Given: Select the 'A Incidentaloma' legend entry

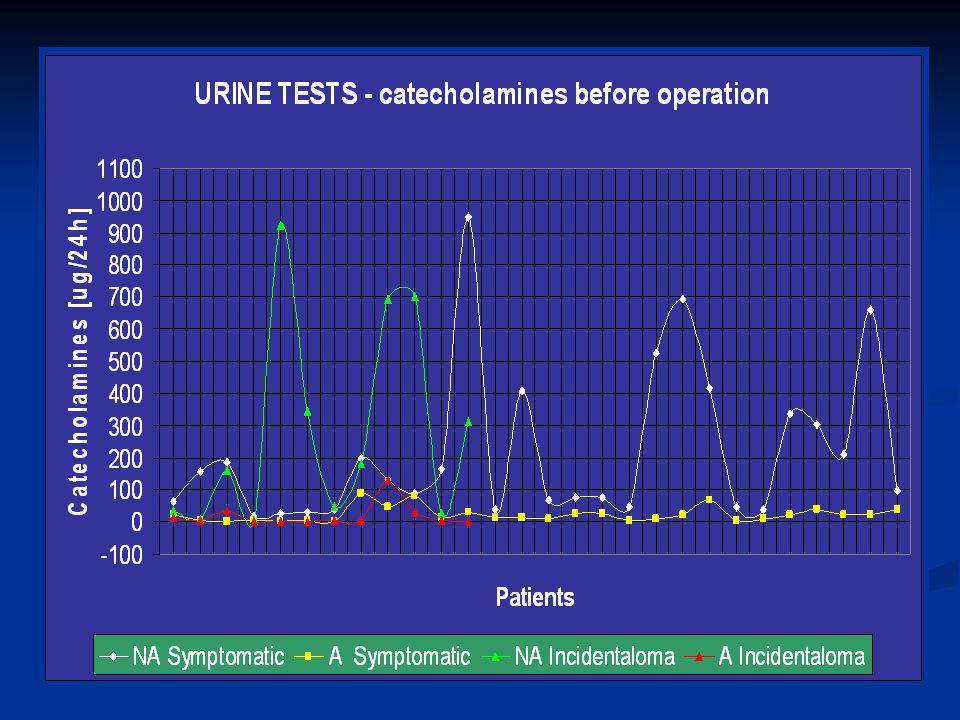Looking at the screenshot, I should (x=774, y=656).
